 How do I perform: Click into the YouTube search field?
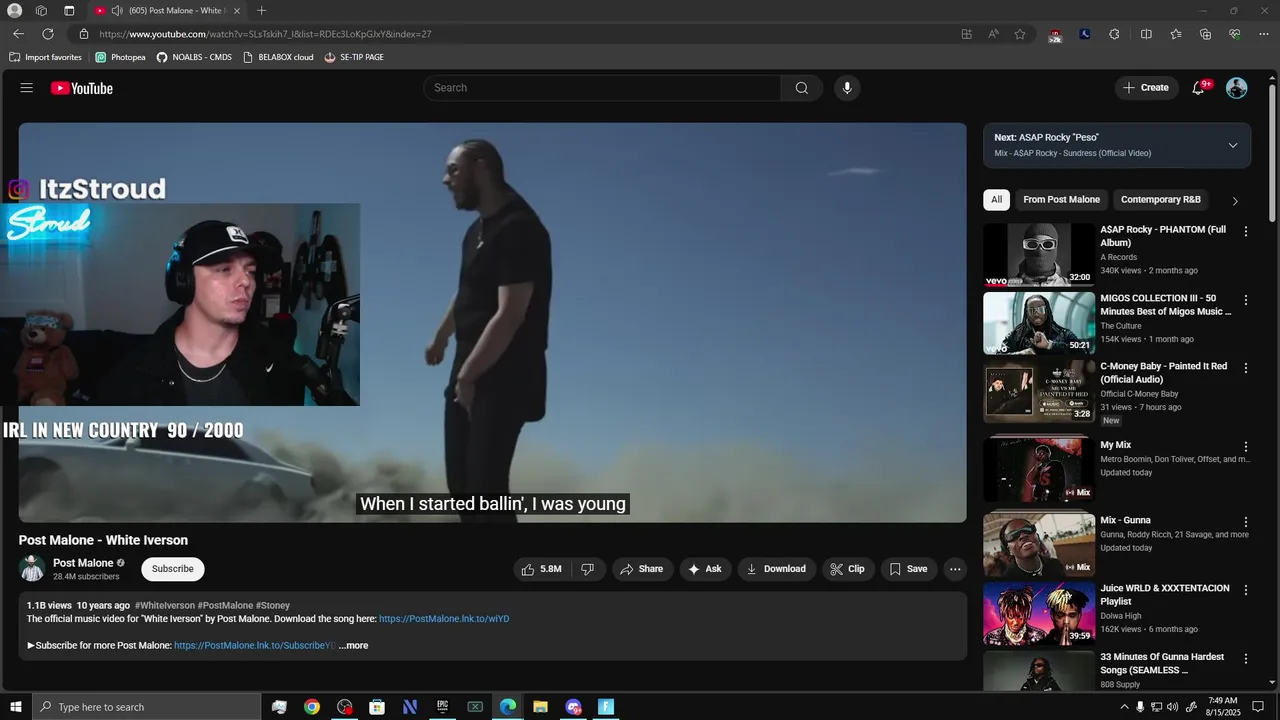[x=602, y=88]
